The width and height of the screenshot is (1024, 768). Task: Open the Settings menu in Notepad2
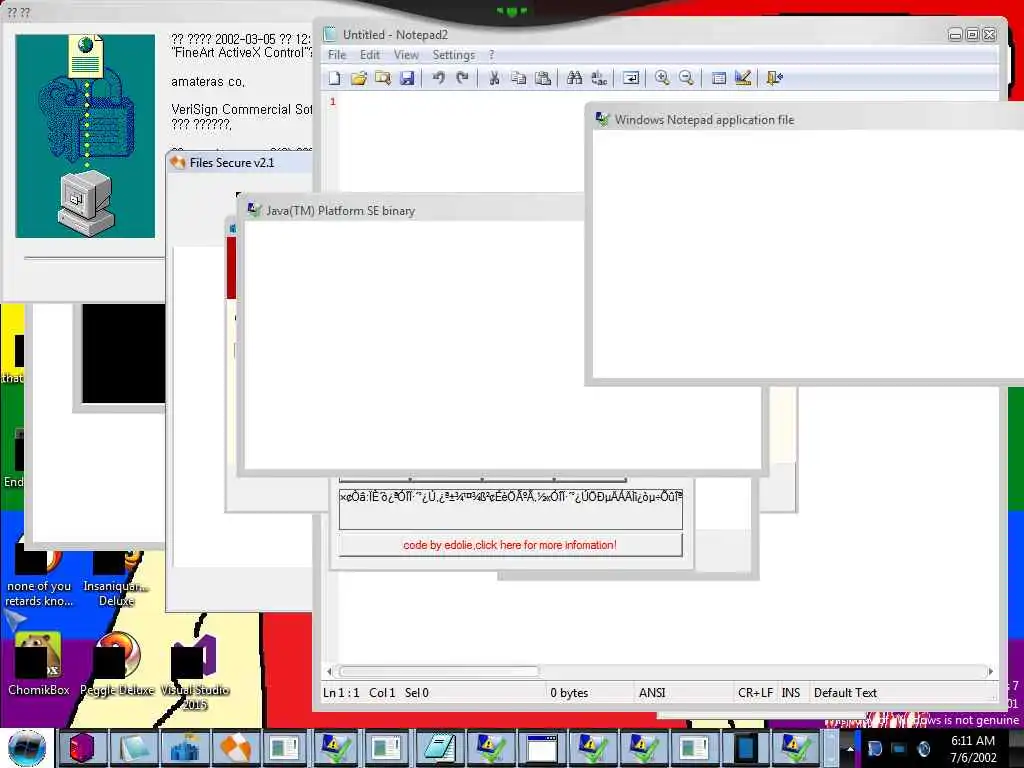tap(453, 56)
